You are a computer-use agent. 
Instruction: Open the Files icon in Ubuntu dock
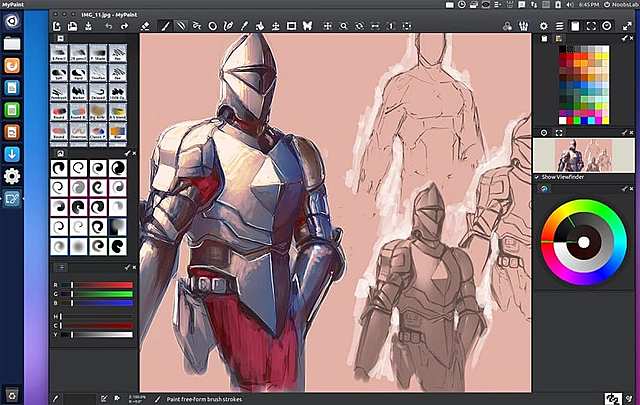pyautogui.click(x=12, y=43)
